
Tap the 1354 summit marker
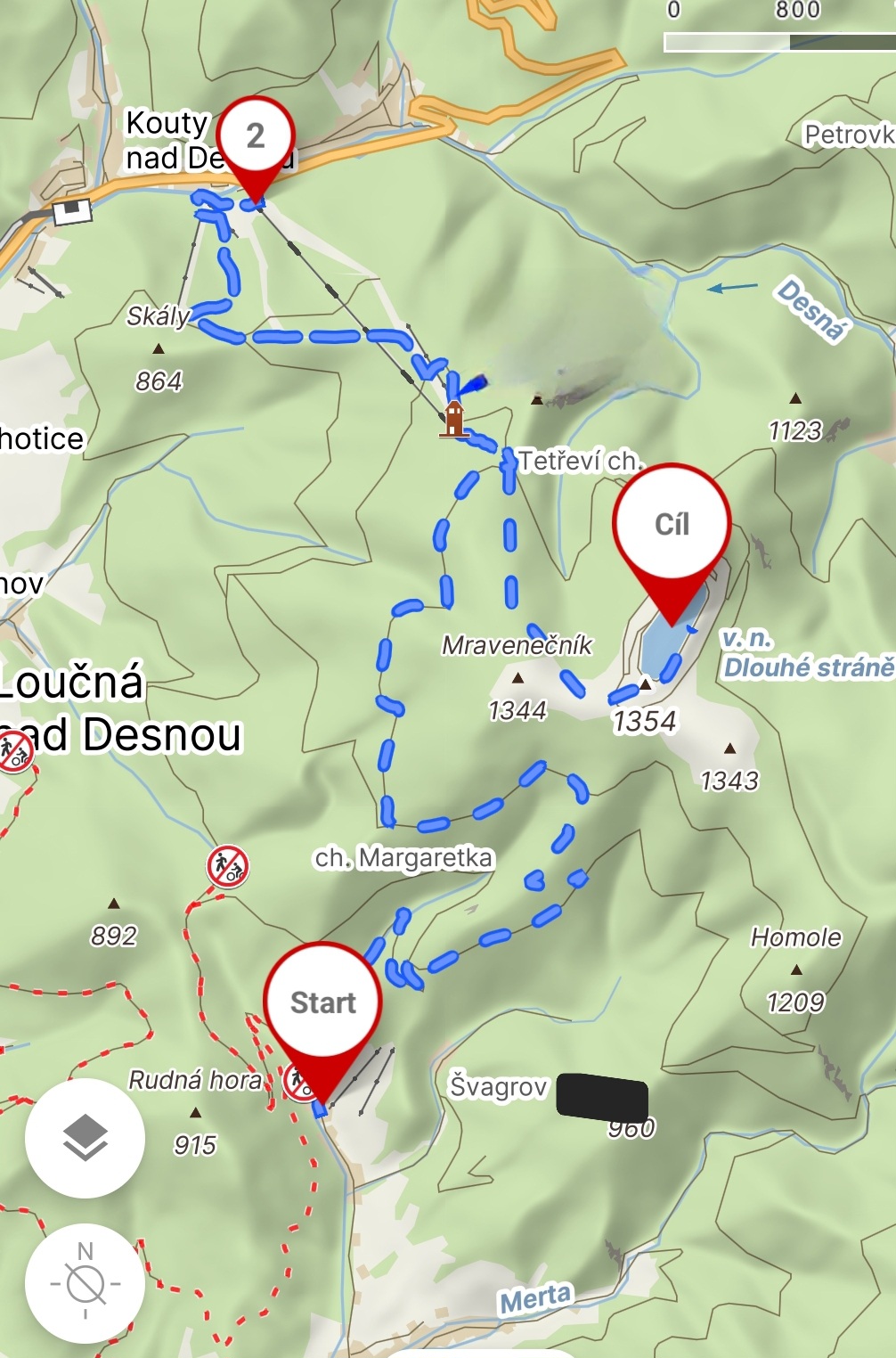(646, 685)
